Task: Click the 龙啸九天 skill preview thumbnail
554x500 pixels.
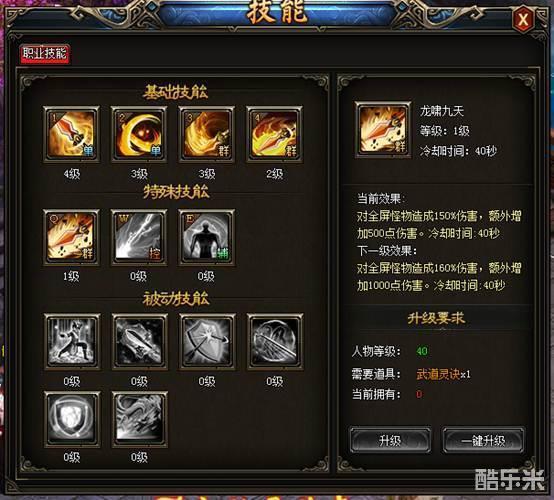Action: 383,130
